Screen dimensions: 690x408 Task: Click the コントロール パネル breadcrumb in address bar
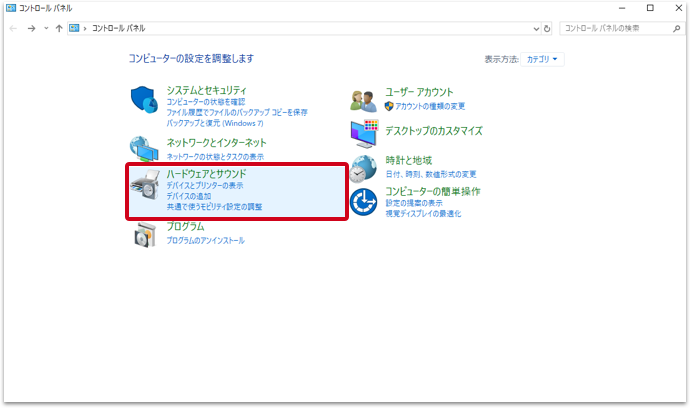(x=118, y=28)
